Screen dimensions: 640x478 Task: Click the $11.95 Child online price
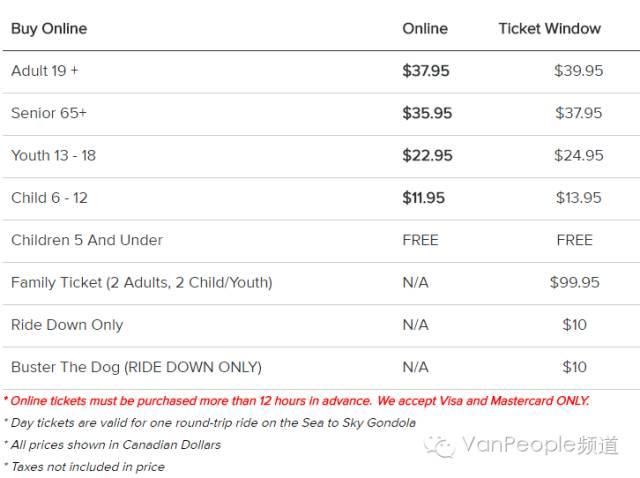click(423, 198)
